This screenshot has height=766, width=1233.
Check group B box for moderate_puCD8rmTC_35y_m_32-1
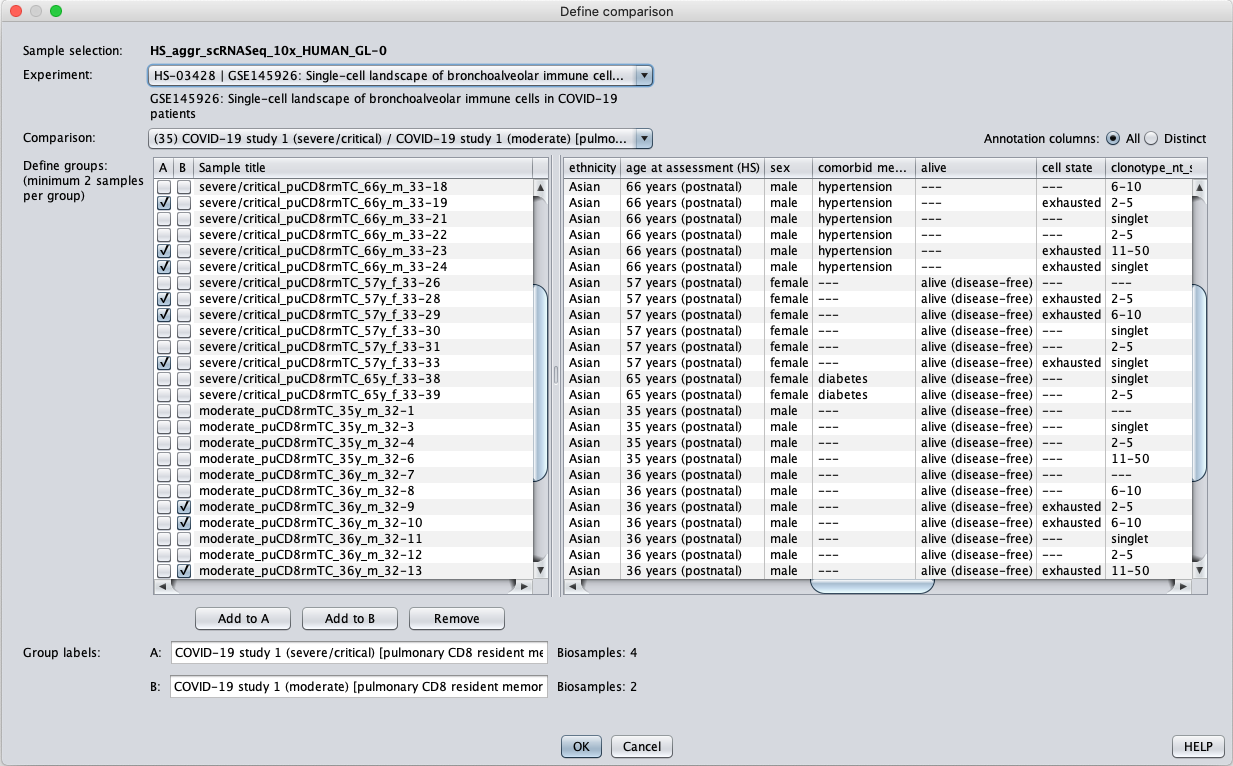click(x=184, y=411)
